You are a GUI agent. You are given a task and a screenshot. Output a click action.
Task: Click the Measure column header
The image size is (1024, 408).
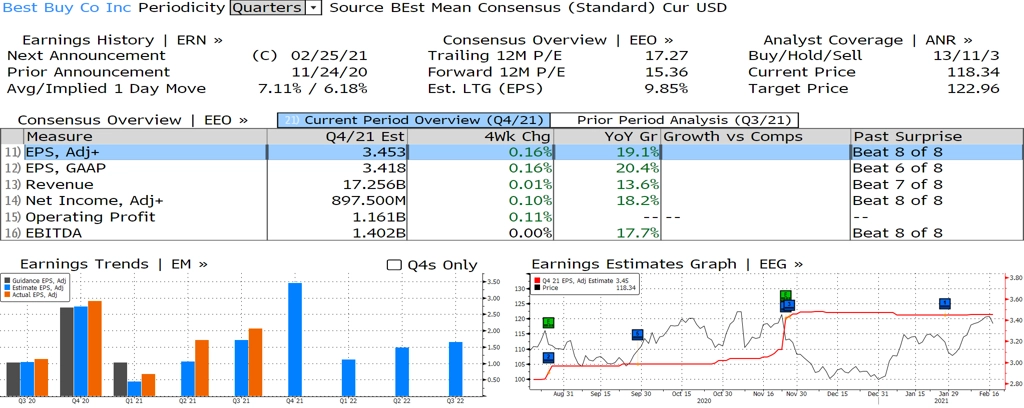point(146,136)
